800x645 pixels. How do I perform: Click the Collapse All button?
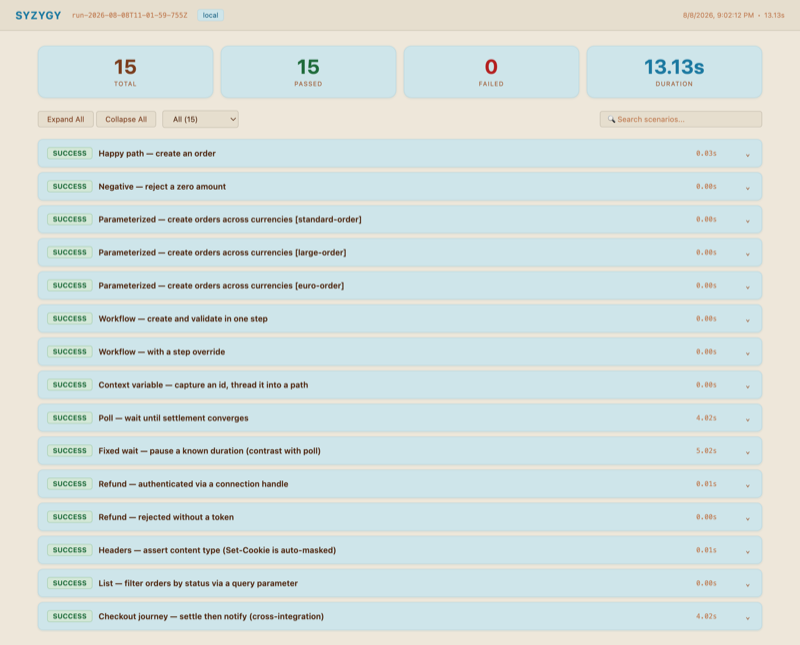point(126,119)
